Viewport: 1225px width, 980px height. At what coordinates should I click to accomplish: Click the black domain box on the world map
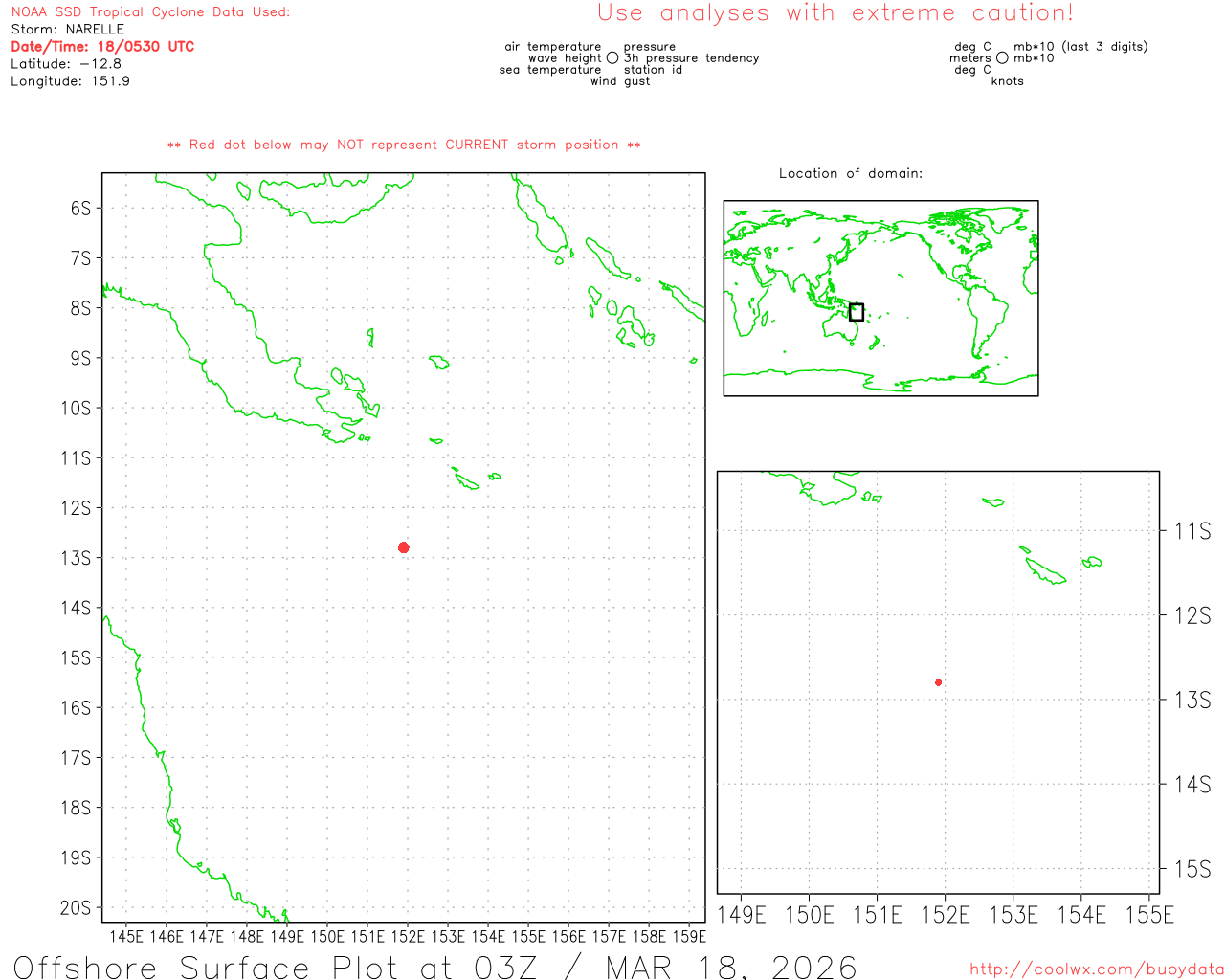coord(857,312)
